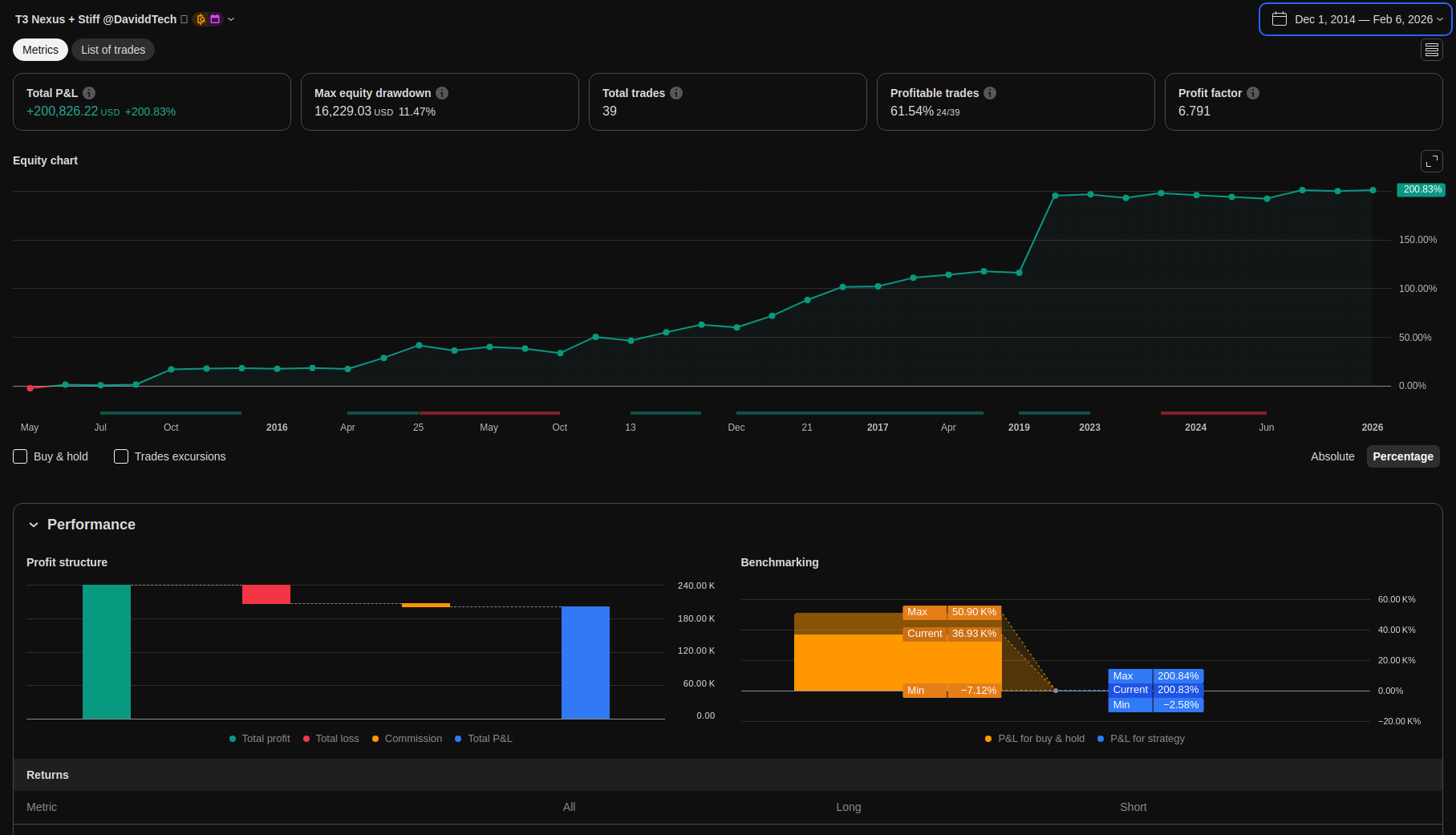Click the Profit factor info icon

pos(1253,93)
